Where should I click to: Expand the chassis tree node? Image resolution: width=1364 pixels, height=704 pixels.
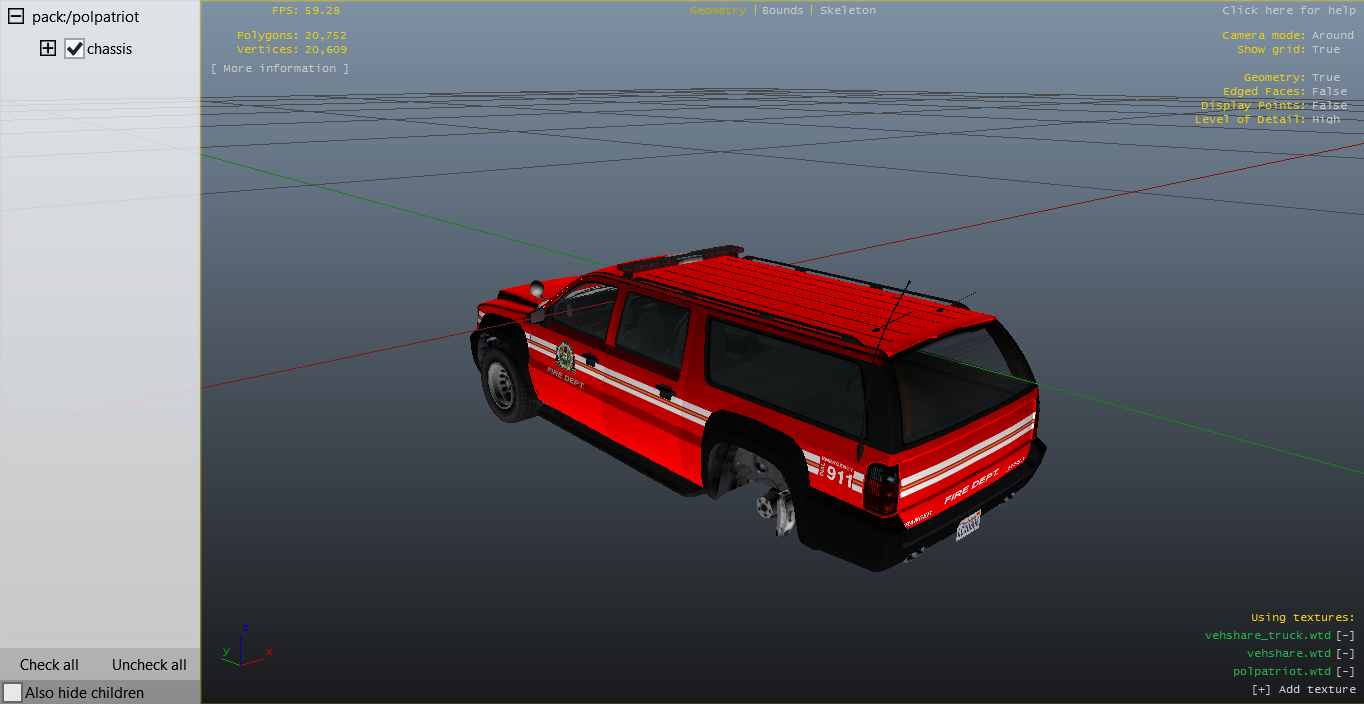(x=48, y=48)
